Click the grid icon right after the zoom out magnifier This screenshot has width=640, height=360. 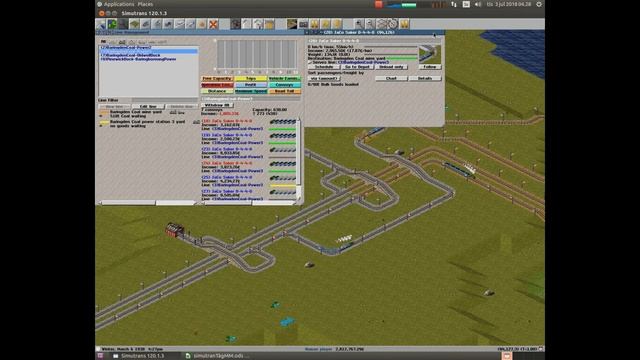pyautogui.click(x=381, y=24)
